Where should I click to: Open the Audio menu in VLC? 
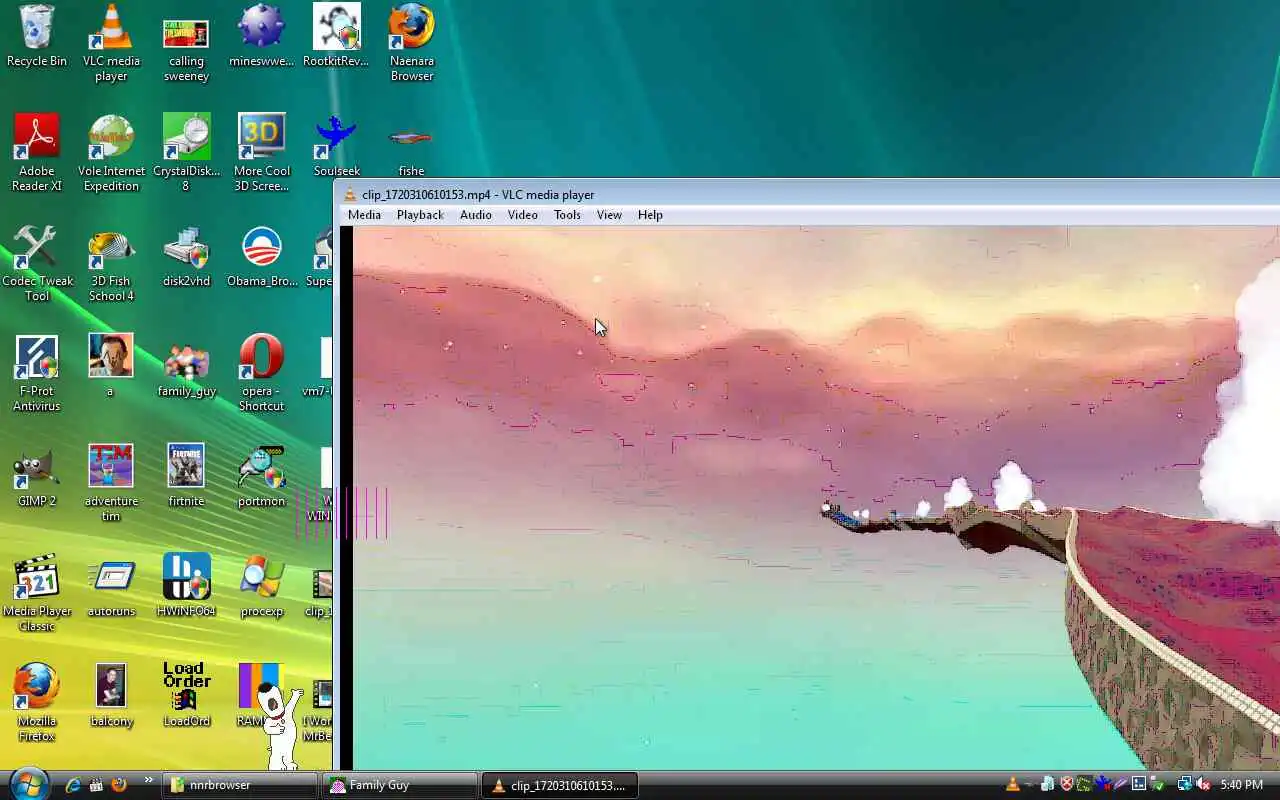(x=475, y=215)
